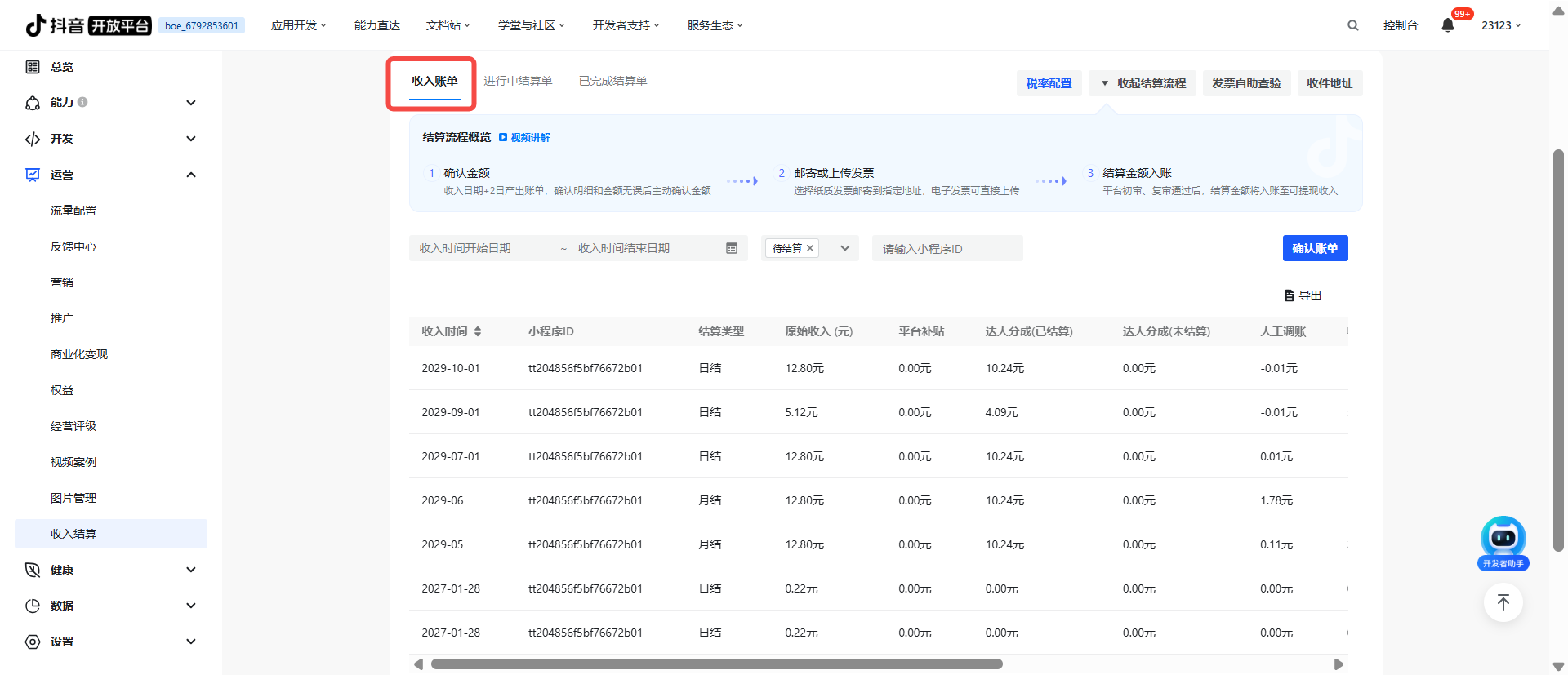Viewport: 1568px width, 675px height.
Task: Switch to the 已完成结算单 tab
Action: (x=612, y=81)
